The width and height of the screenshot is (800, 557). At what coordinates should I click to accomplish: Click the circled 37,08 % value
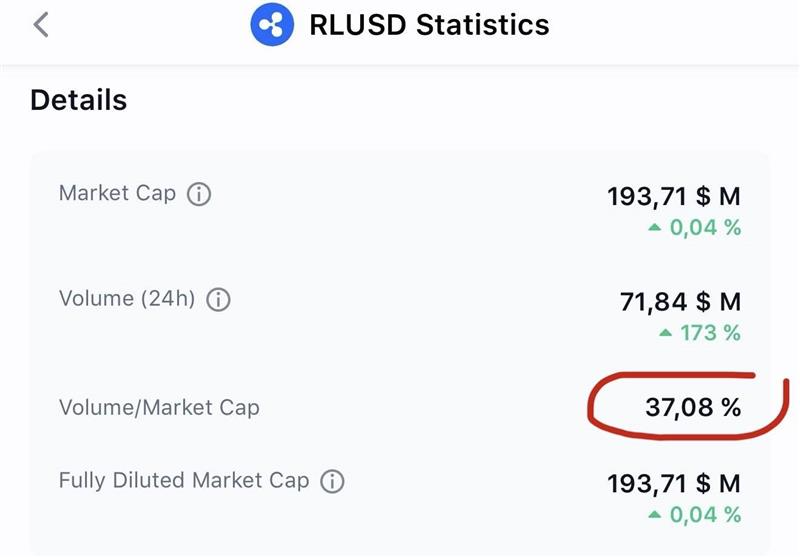click(x=692, y=407)
